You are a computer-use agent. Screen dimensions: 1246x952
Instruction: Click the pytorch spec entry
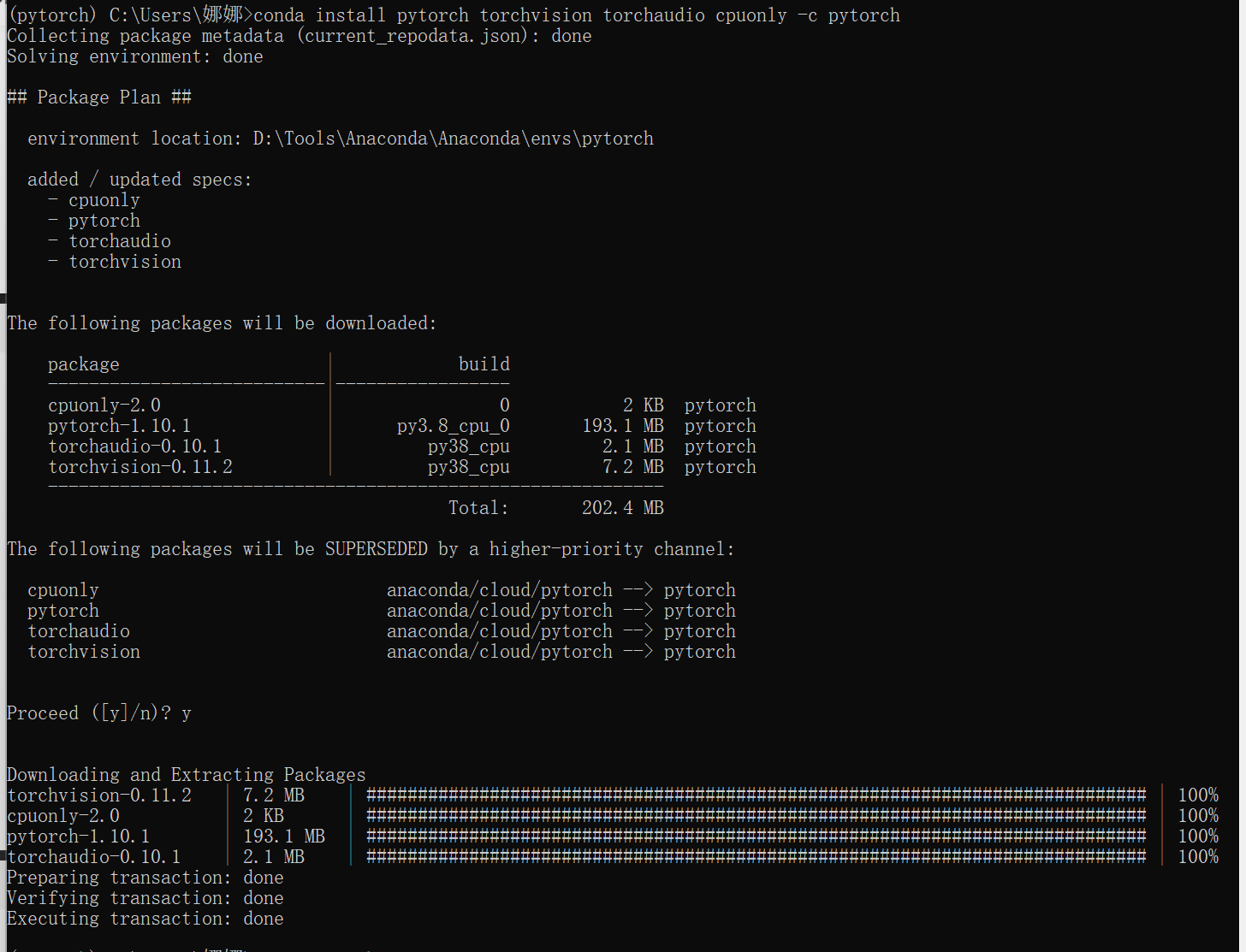(x=104, y=220)
